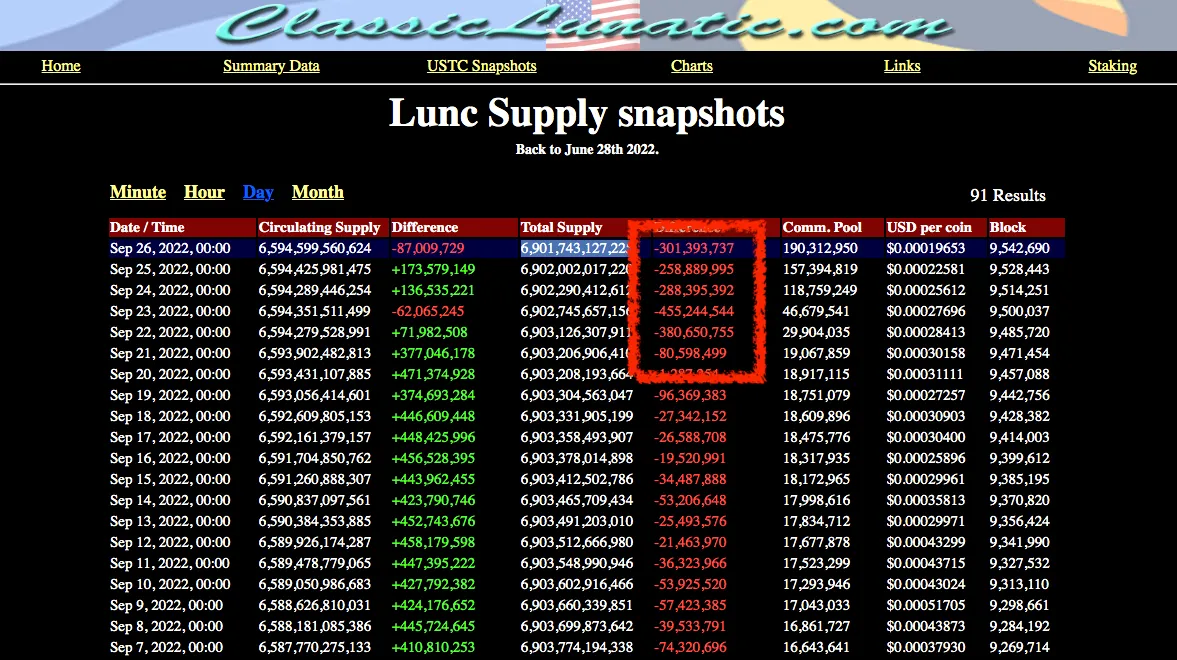Click total supply value 6,903,774,194,338
This screenshot has width=1177, height=660.
576,648
